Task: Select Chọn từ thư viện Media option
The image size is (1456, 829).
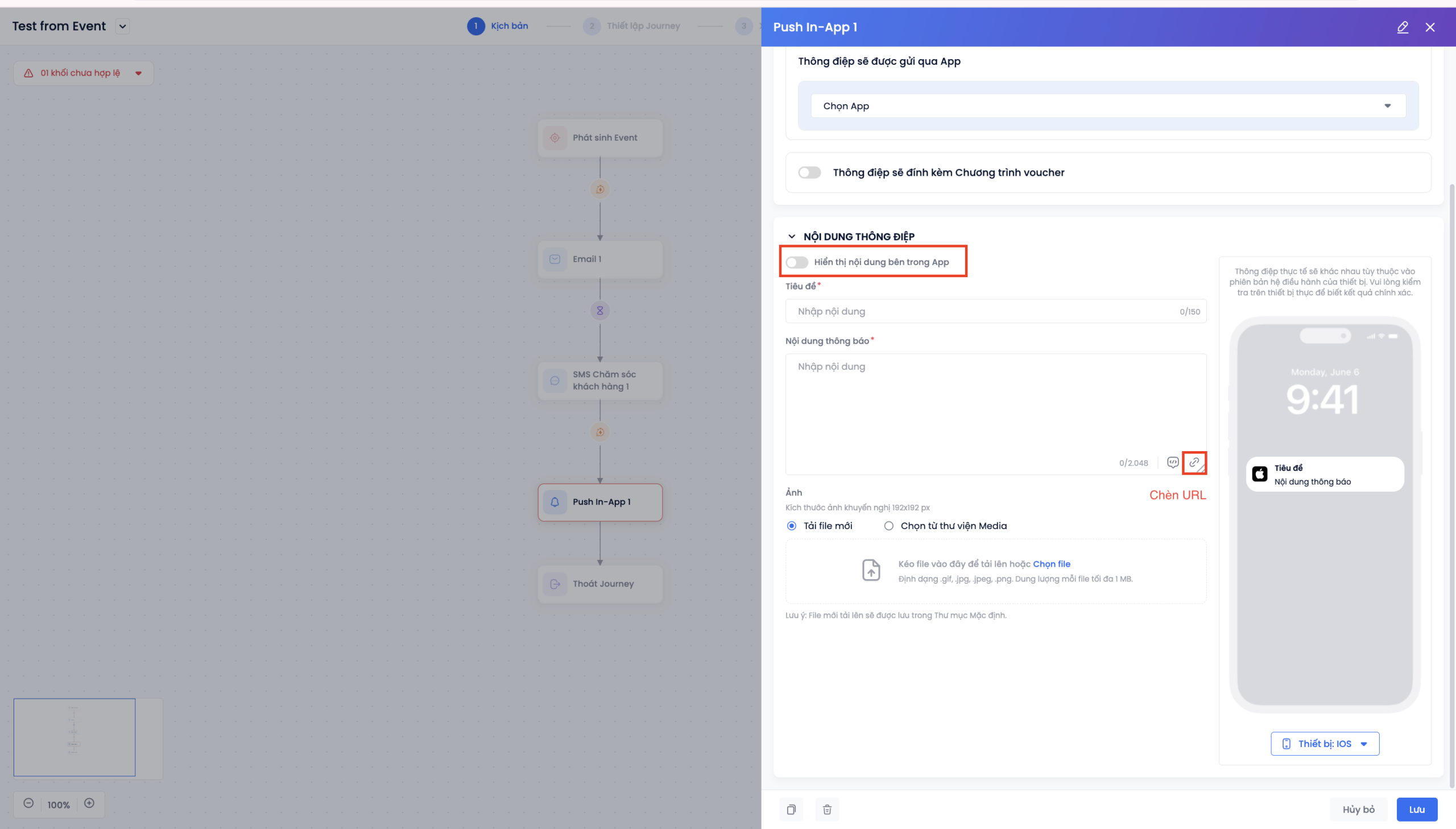Action: coord(889,526)
